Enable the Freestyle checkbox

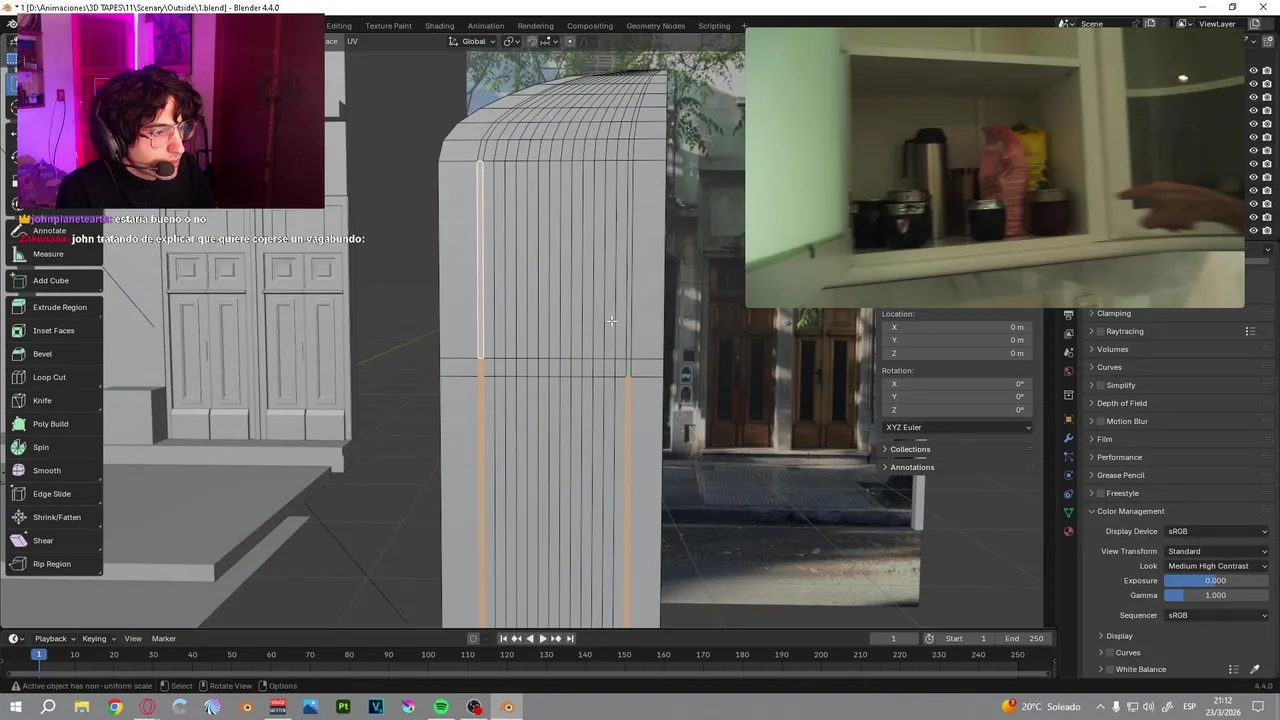(1101, 493)
